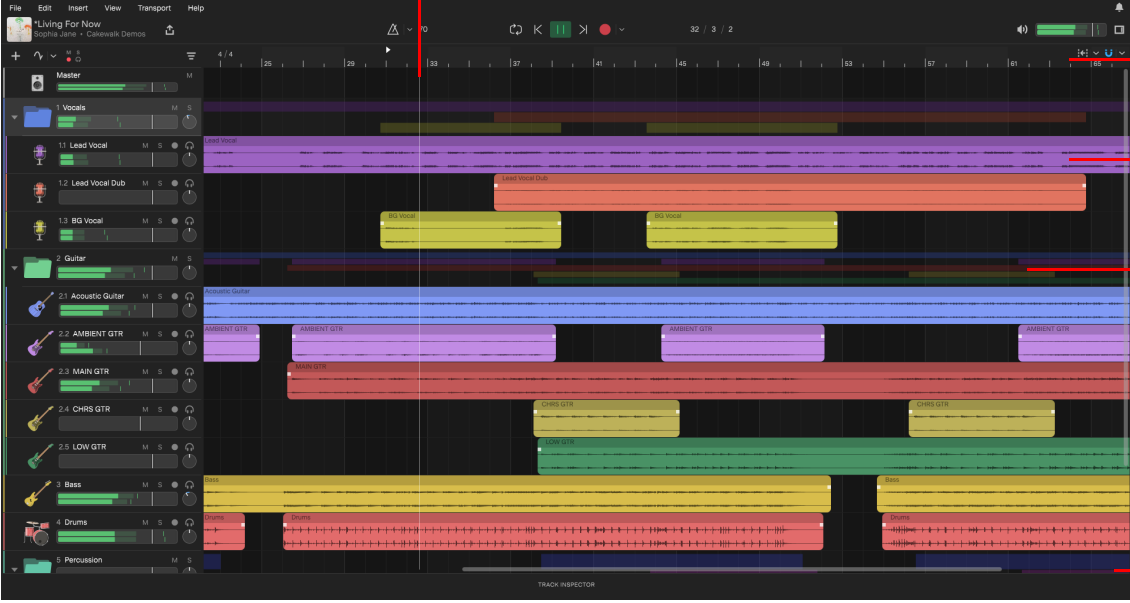
Task: Click the share/export project icon
Action: (x=169, y=30)
